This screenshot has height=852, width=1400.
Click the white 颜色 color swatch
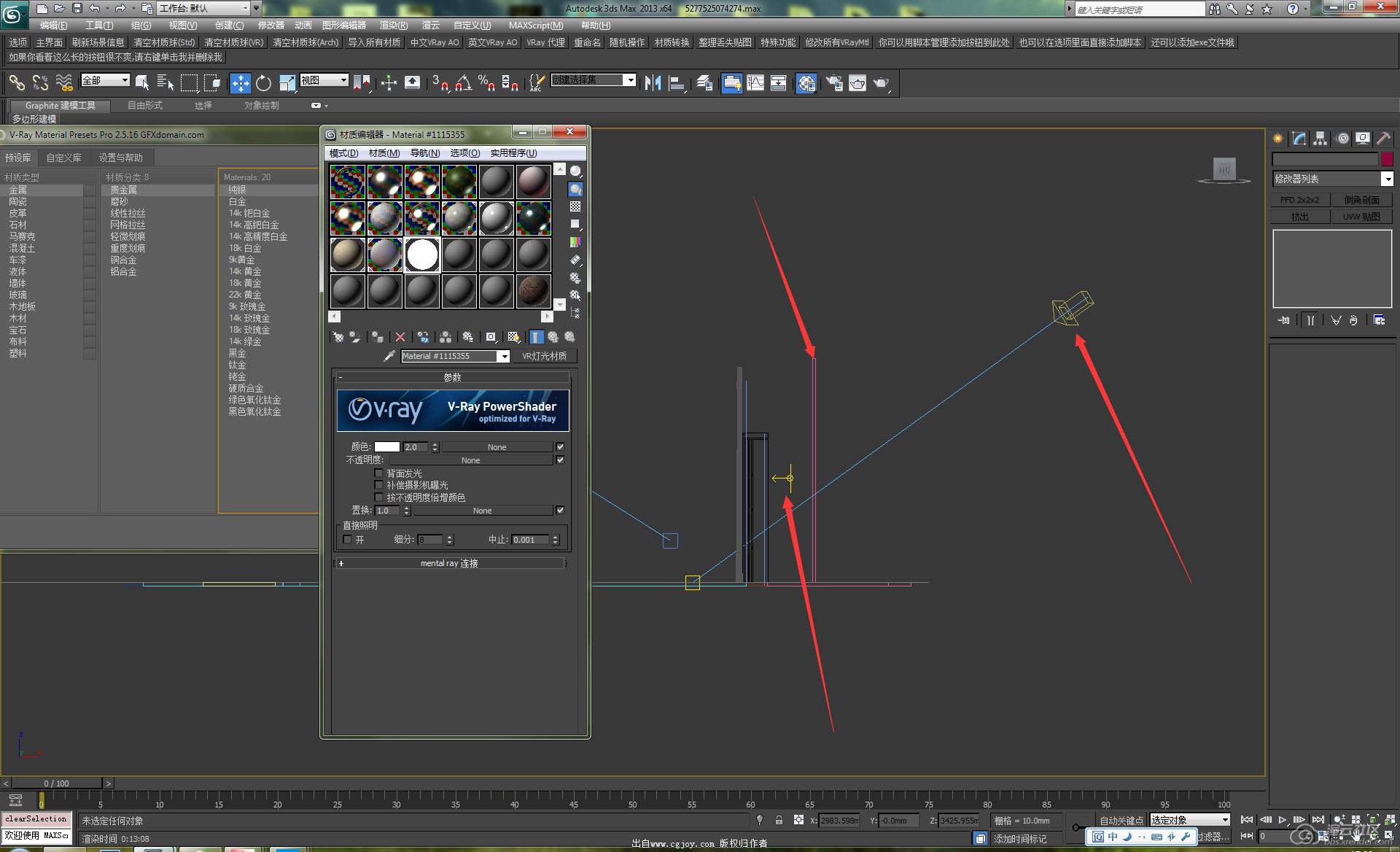[x=387, y=447]
